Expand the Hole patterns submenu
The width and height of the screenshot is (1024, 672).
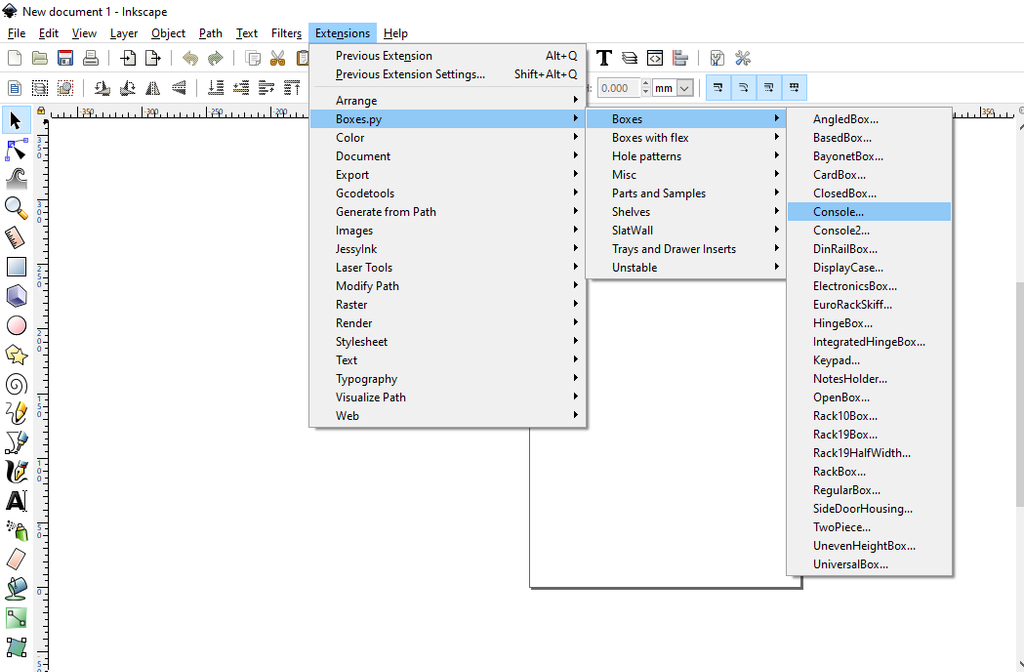[686, 156]
